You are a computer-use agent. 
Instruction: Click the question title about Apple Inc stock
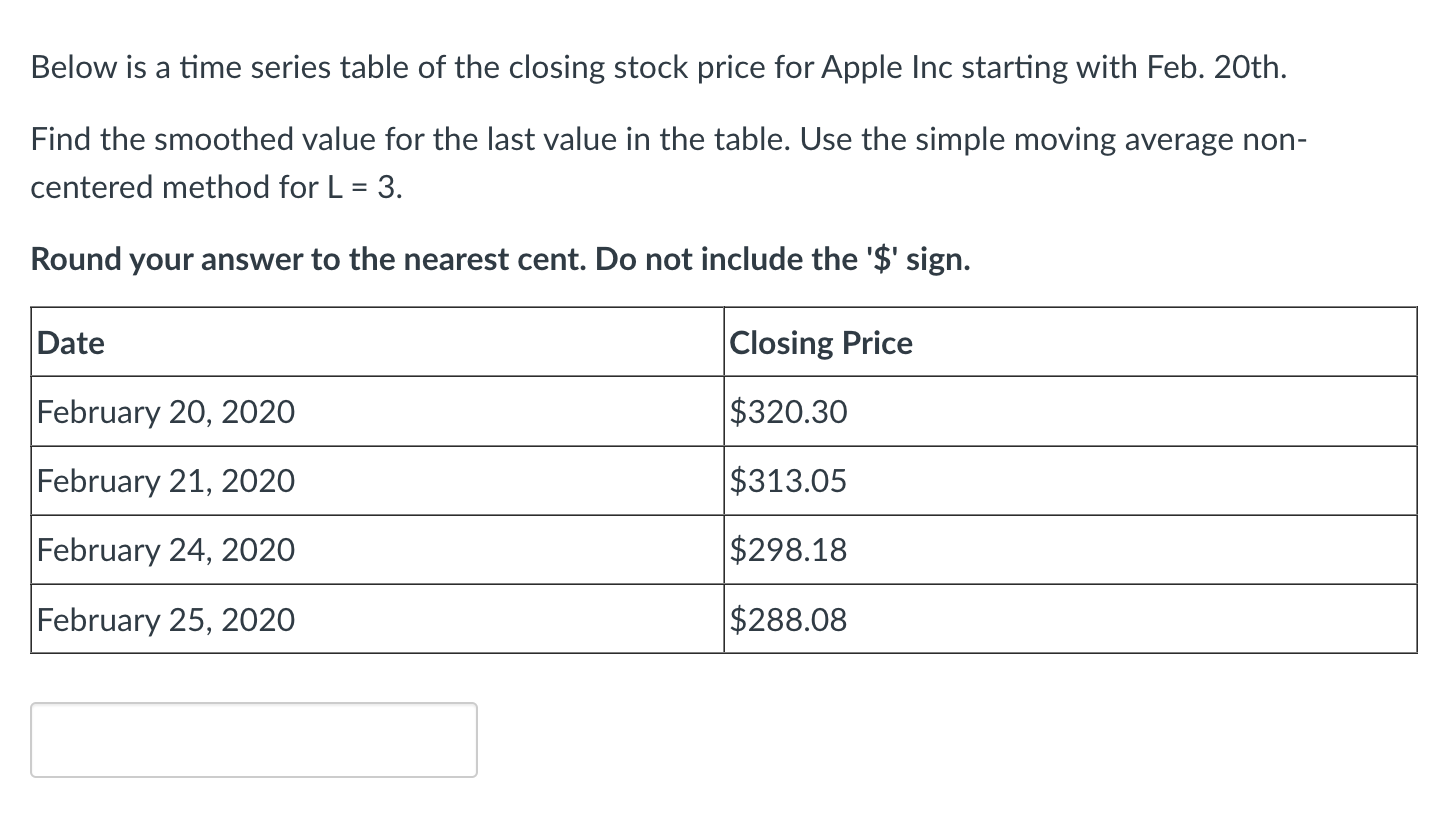click(x=658, y=66)
